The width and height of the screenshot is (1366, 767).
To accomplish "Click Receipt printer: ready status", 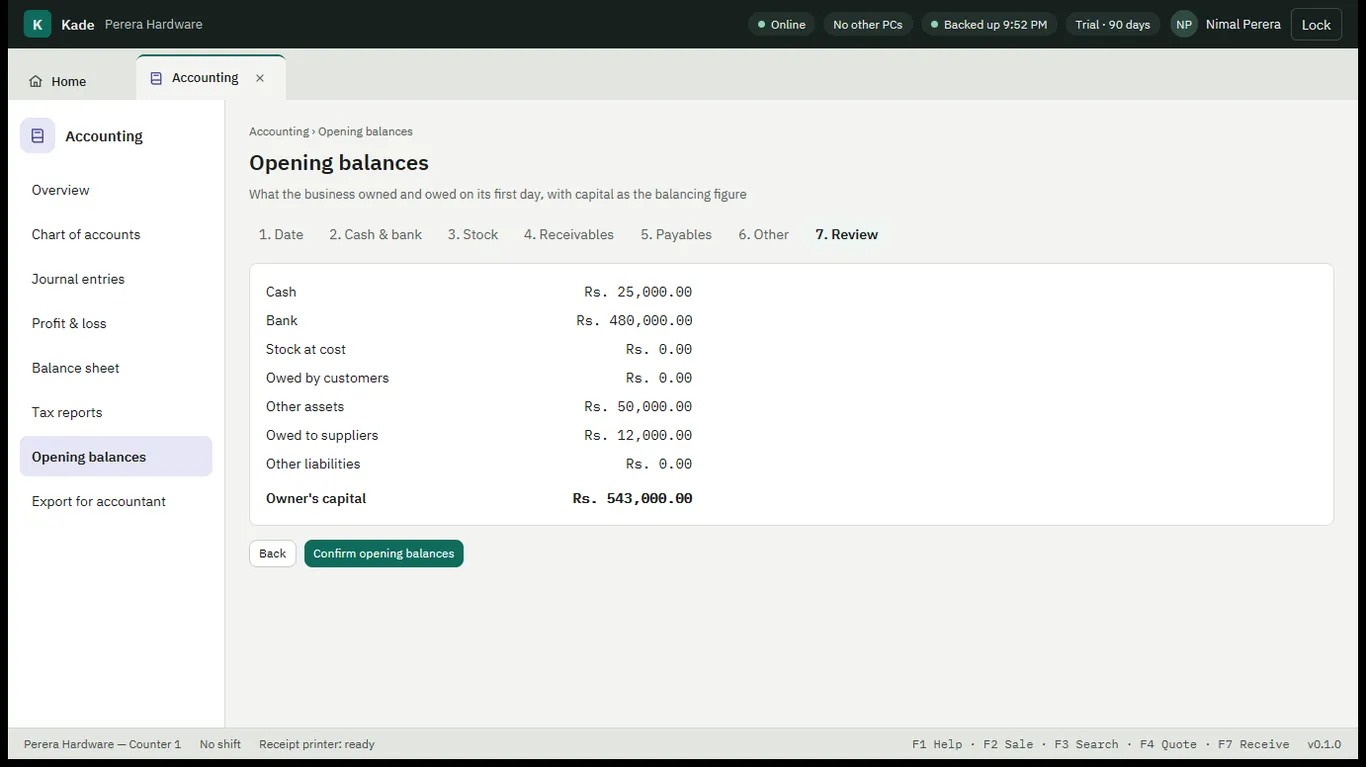I will 317,744.
